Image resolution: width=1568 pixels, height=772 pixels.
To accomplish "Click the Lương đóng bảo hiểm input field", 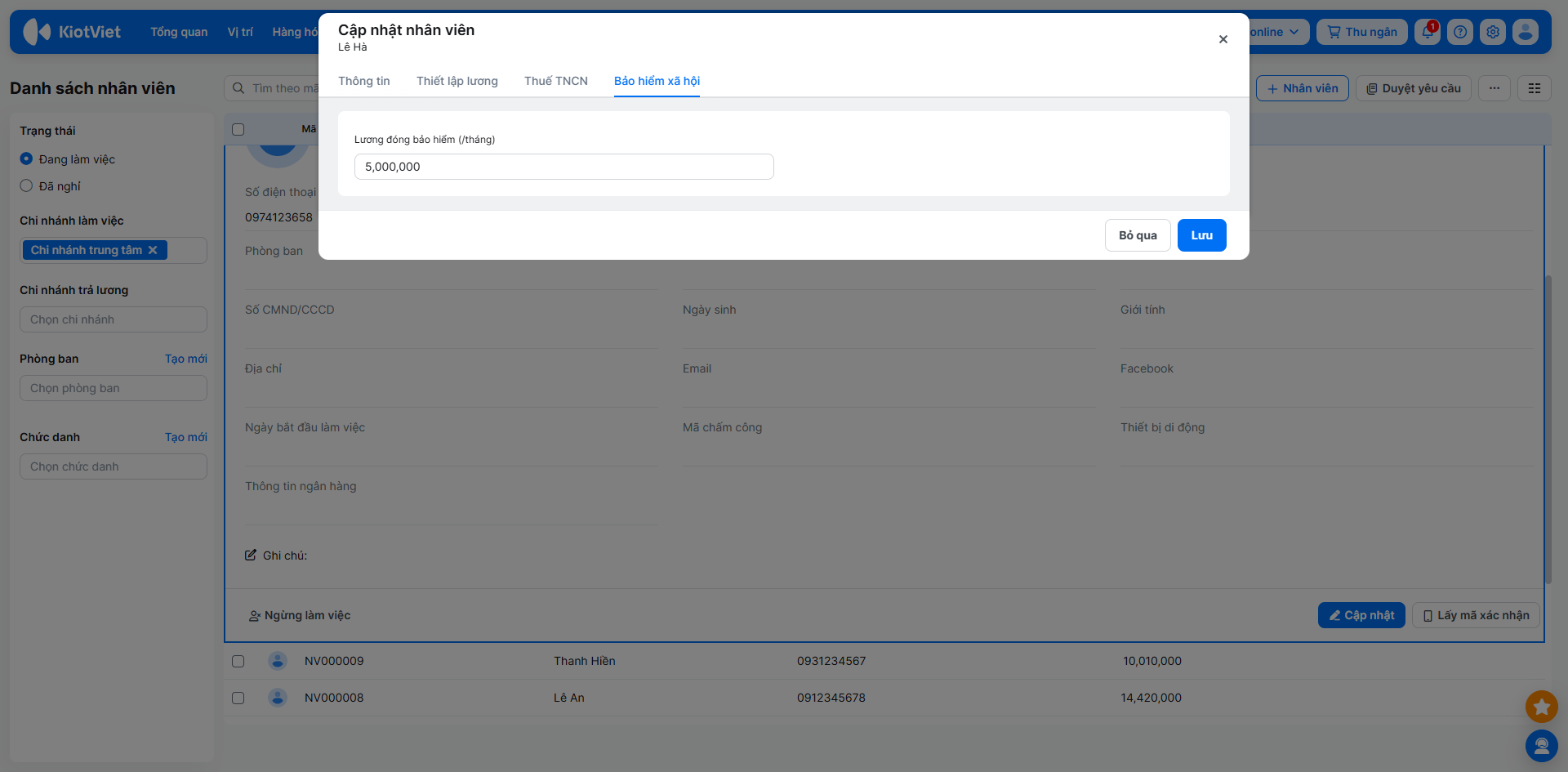I will 564,167.
